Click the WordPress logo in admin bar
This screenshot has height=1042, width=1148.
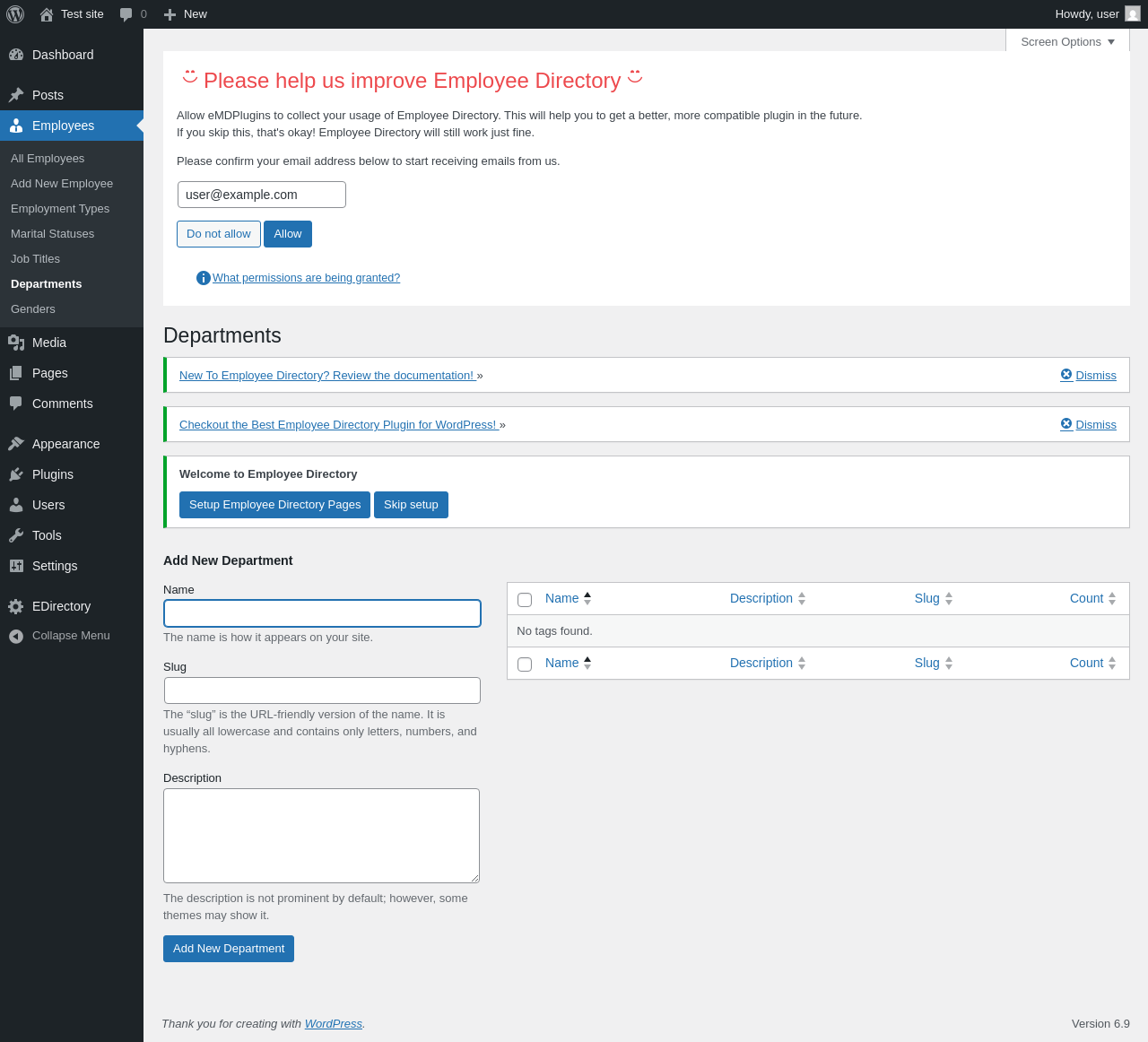point(15,14)
